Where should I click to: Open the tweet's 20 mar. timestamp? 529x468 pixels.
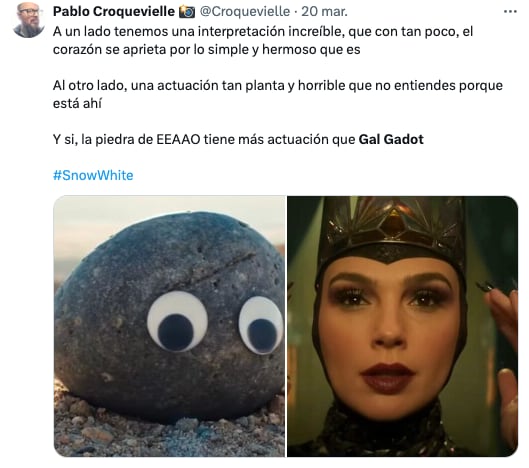[324, 11]
